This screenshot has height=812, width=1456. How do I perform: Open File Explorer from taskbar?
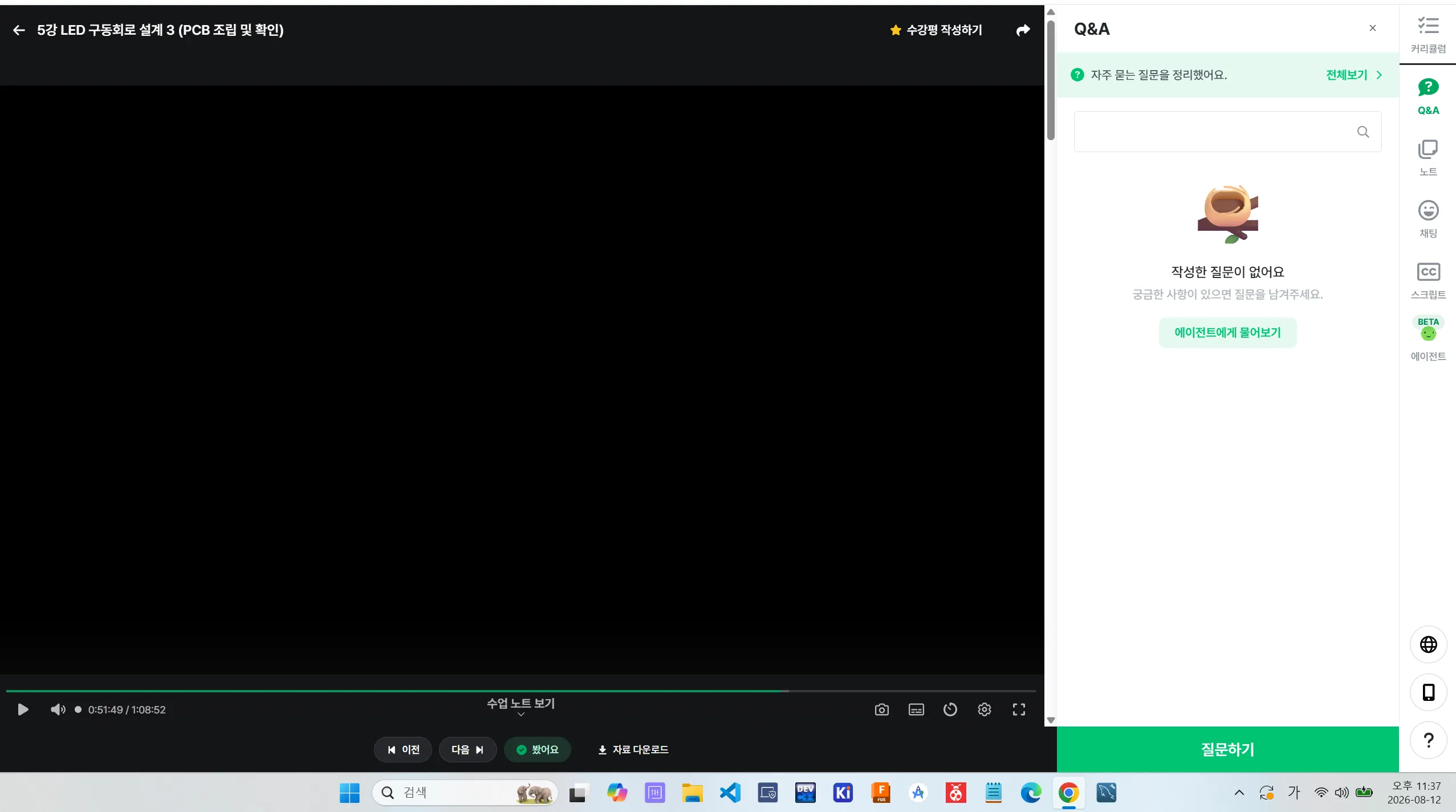pyautogui.click(x=692, y=793)
